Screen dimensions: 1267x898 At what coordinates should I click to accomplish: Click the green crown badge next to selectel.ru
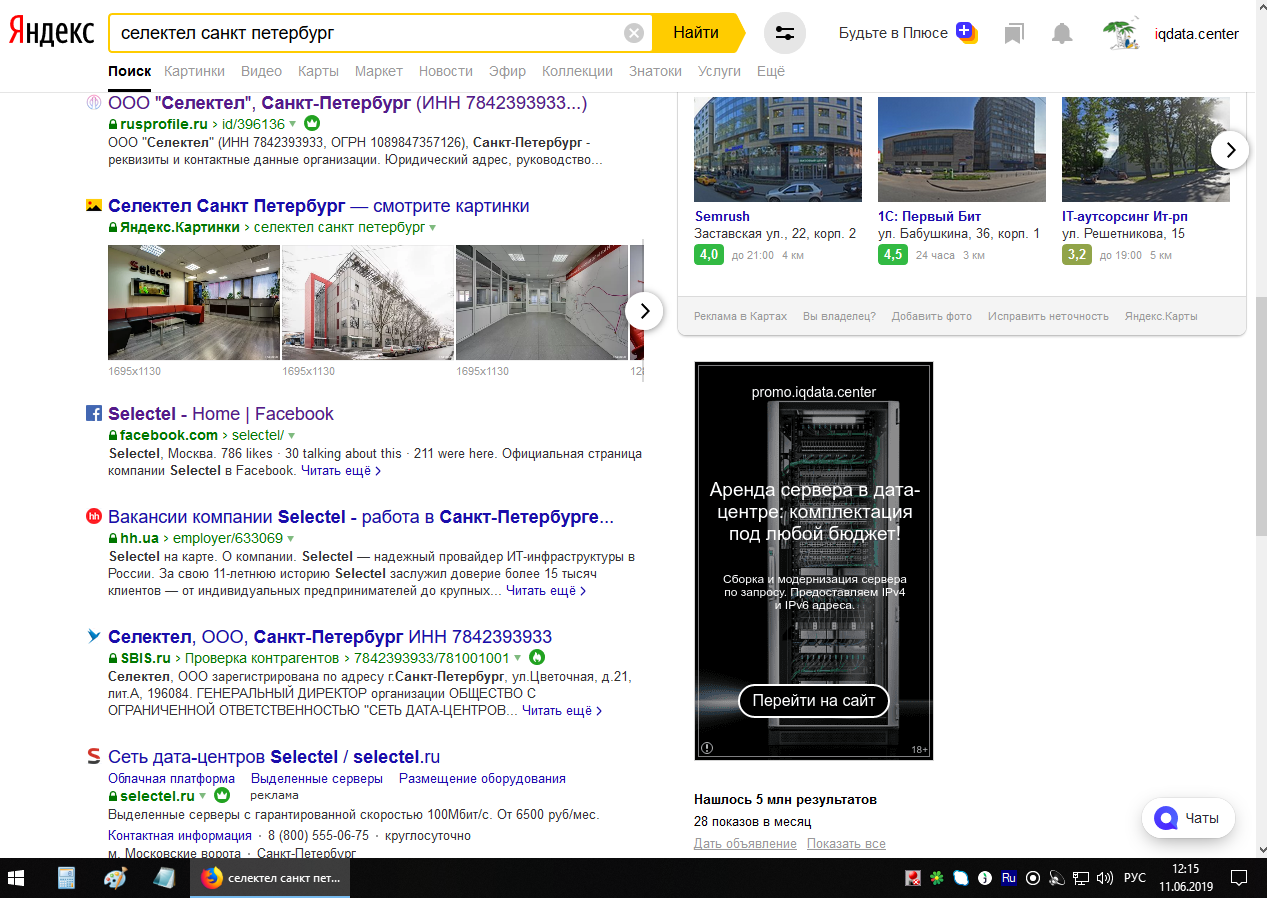coord(222,796)
